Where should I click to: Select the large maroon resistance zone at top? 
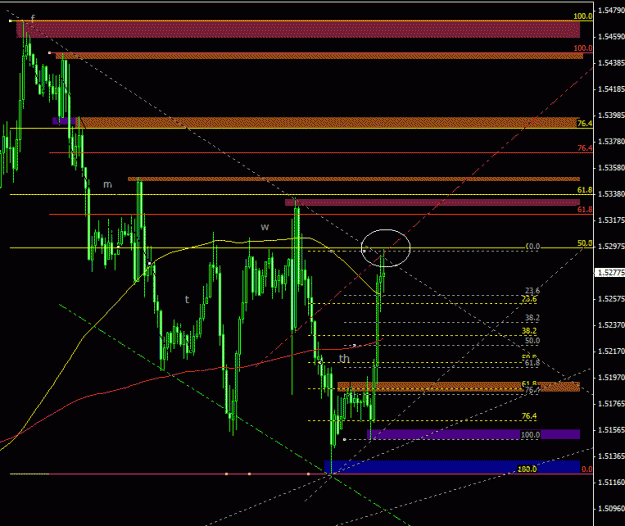(x=298, y=29)
